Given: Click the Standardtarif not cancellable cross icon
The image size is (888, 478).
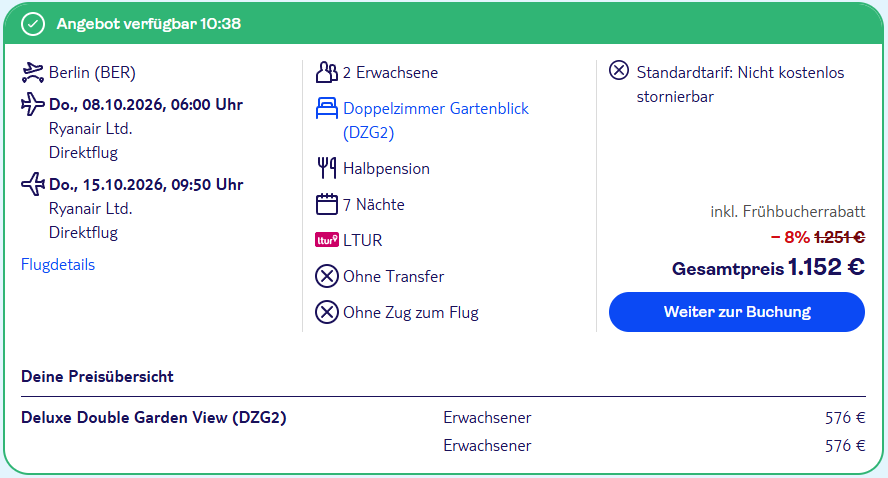Looking at the screenshot, I should point(619,71).
